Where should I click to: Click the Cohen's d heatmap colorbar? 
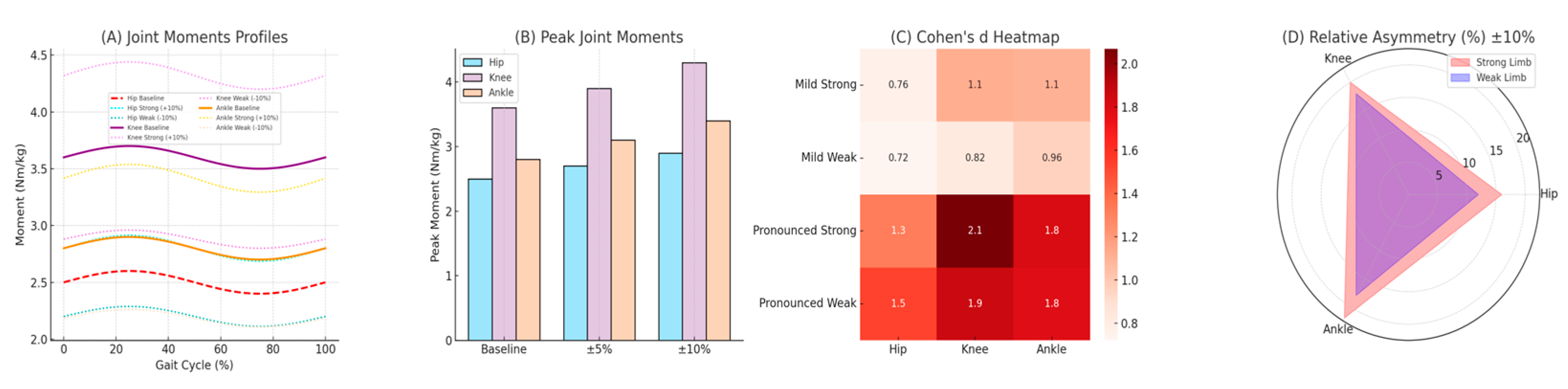click(x=1111, y=194)
